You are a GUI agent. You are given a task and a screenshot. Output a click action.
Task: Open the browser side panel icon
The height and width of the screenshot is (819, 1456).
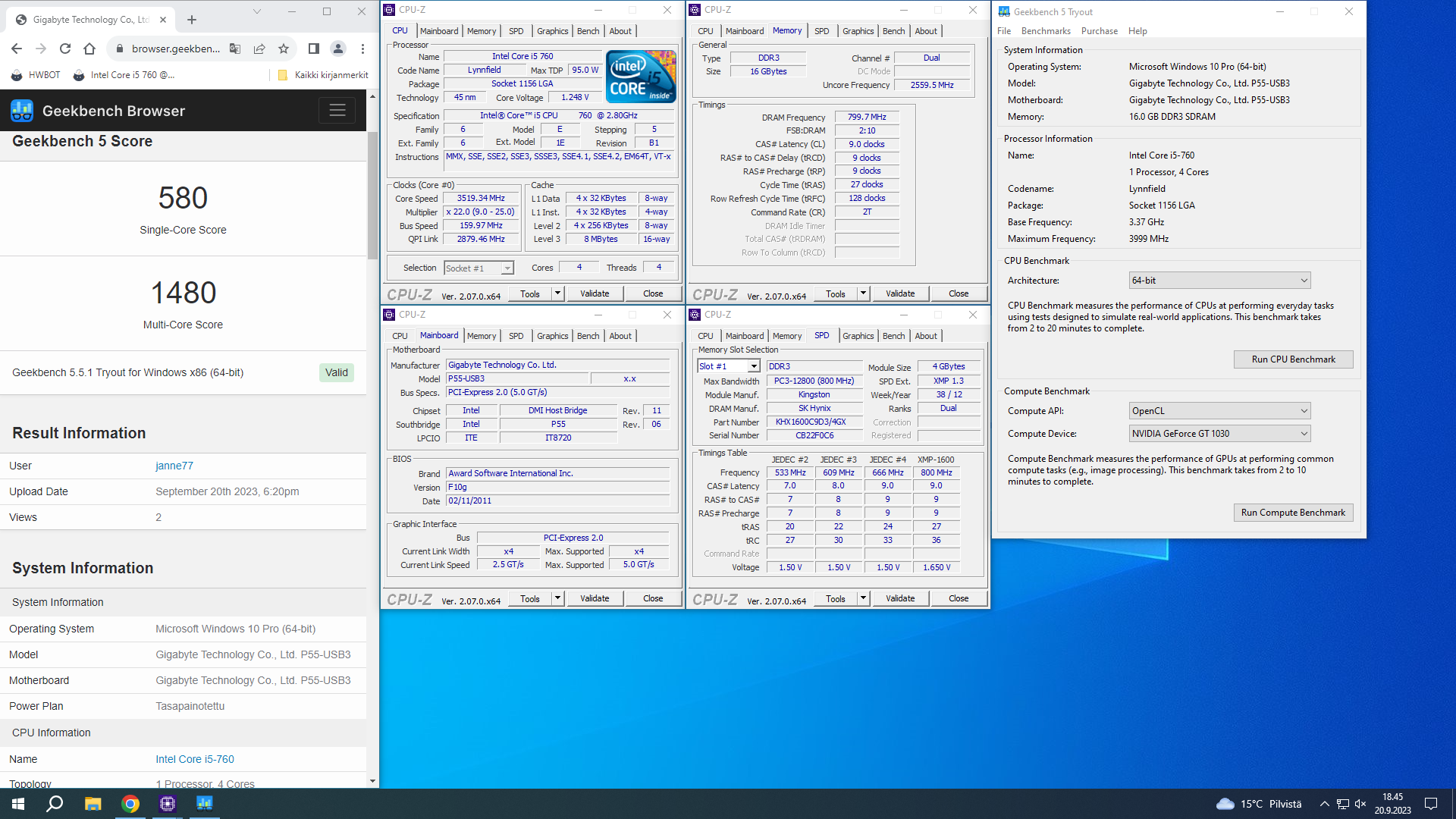click(313, 49)
